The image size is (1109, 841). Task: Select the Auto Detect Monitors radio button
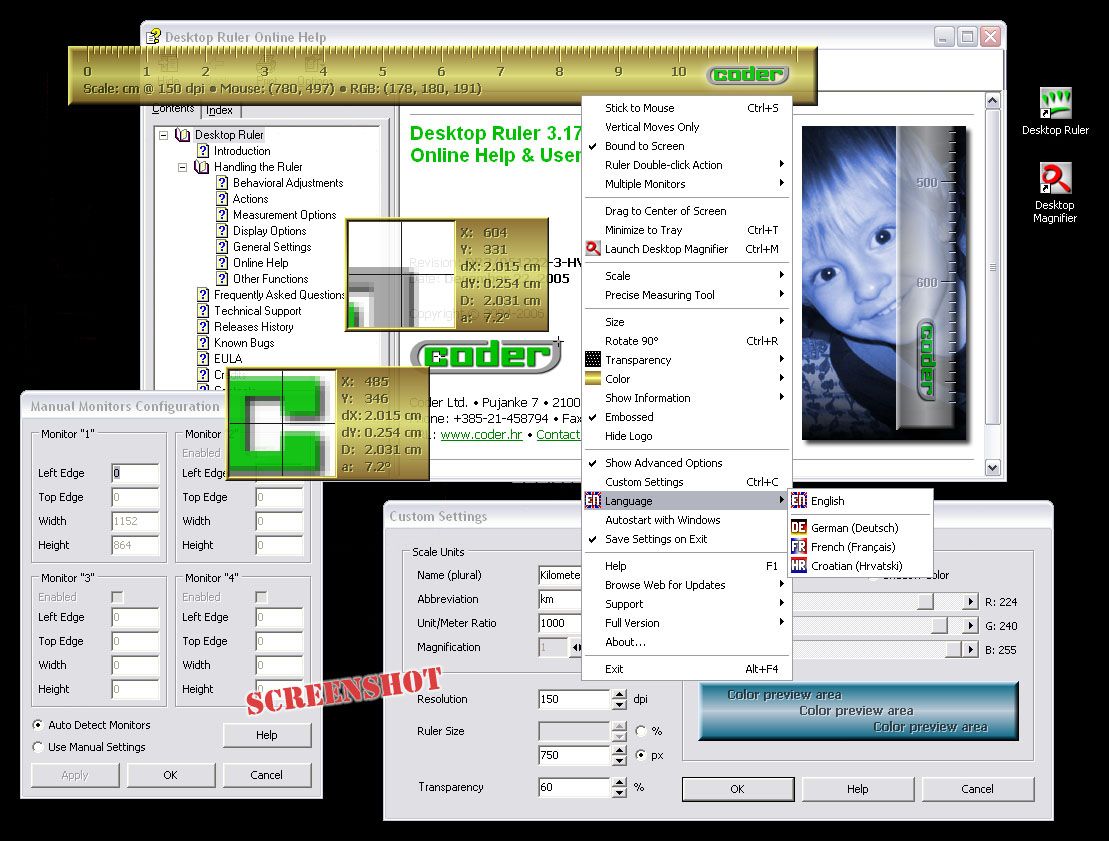37,724
